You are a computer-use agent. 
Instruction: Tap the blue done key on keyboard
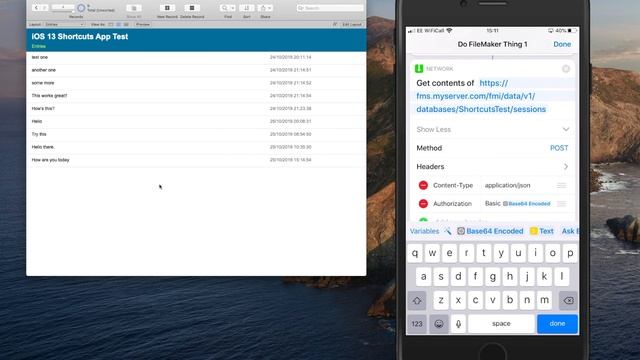click(x=557, y=324)
